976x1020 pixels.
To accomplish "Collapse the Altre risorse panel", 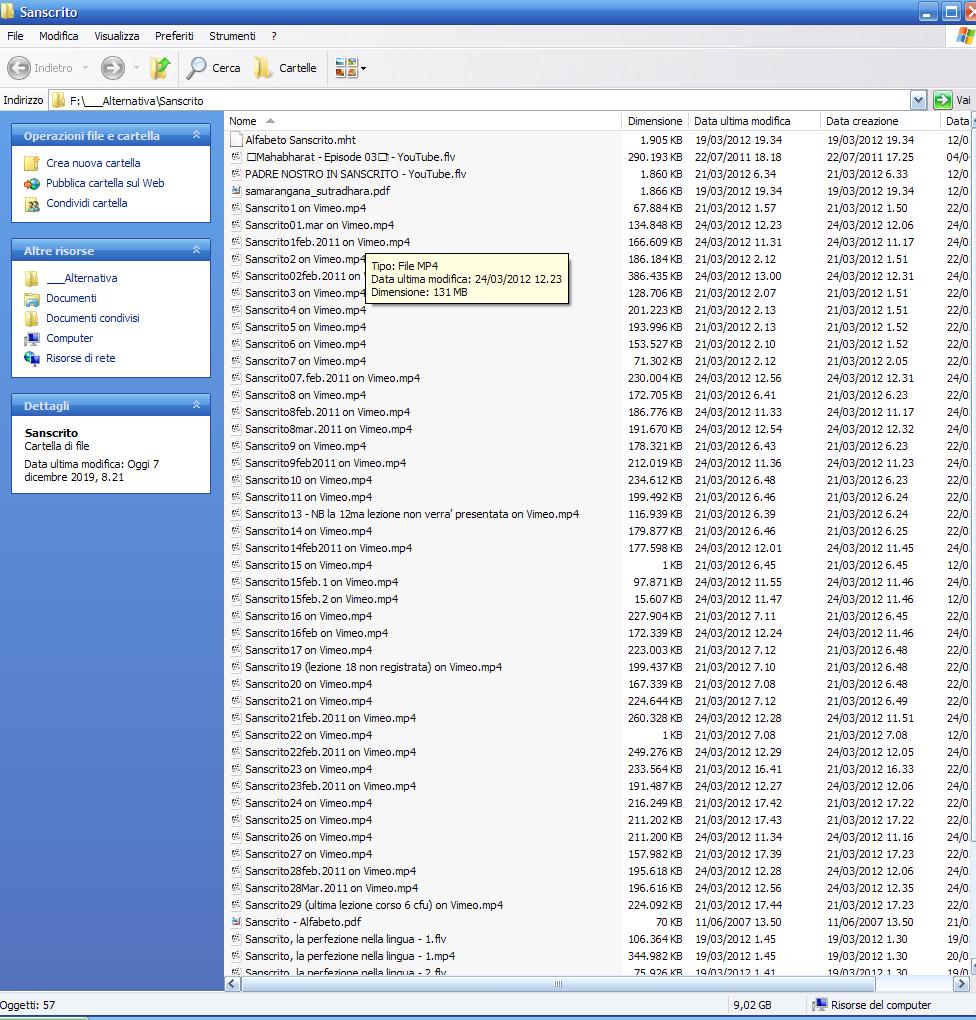I will click(x=196, y=250).
